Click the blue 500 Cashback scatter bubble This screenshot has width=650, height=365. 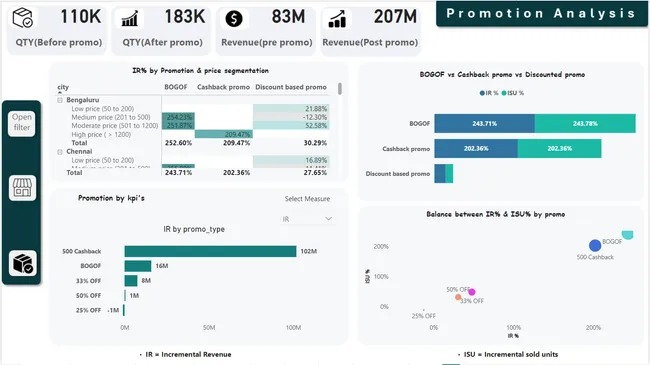pyautogui.click(x=595, y=246)
